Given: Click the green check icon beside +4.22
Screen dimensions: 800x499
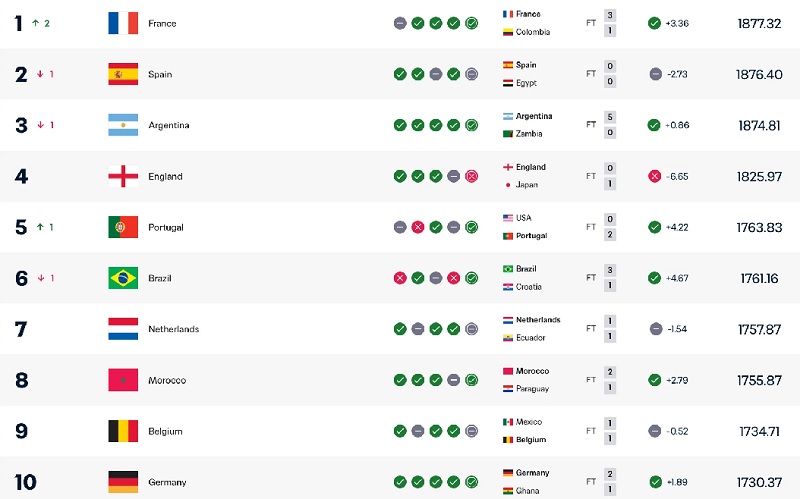Looking at the screenshot, I should tap(654, 227).
